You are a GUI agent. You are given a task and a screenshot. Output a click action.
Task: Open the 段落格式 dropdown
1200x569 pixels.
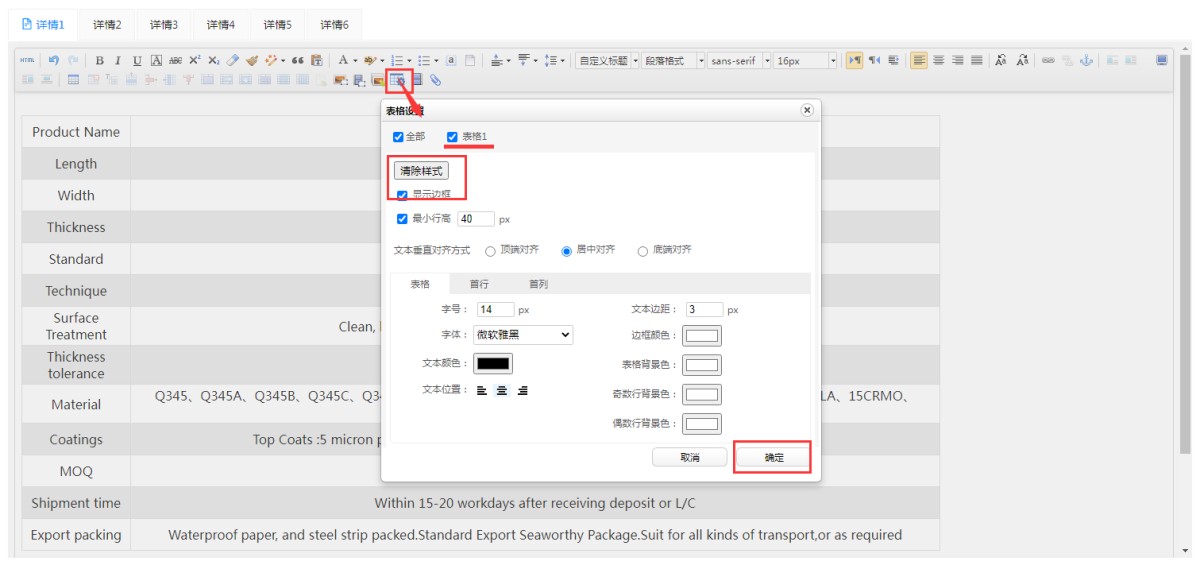click(x=674, y=61)
